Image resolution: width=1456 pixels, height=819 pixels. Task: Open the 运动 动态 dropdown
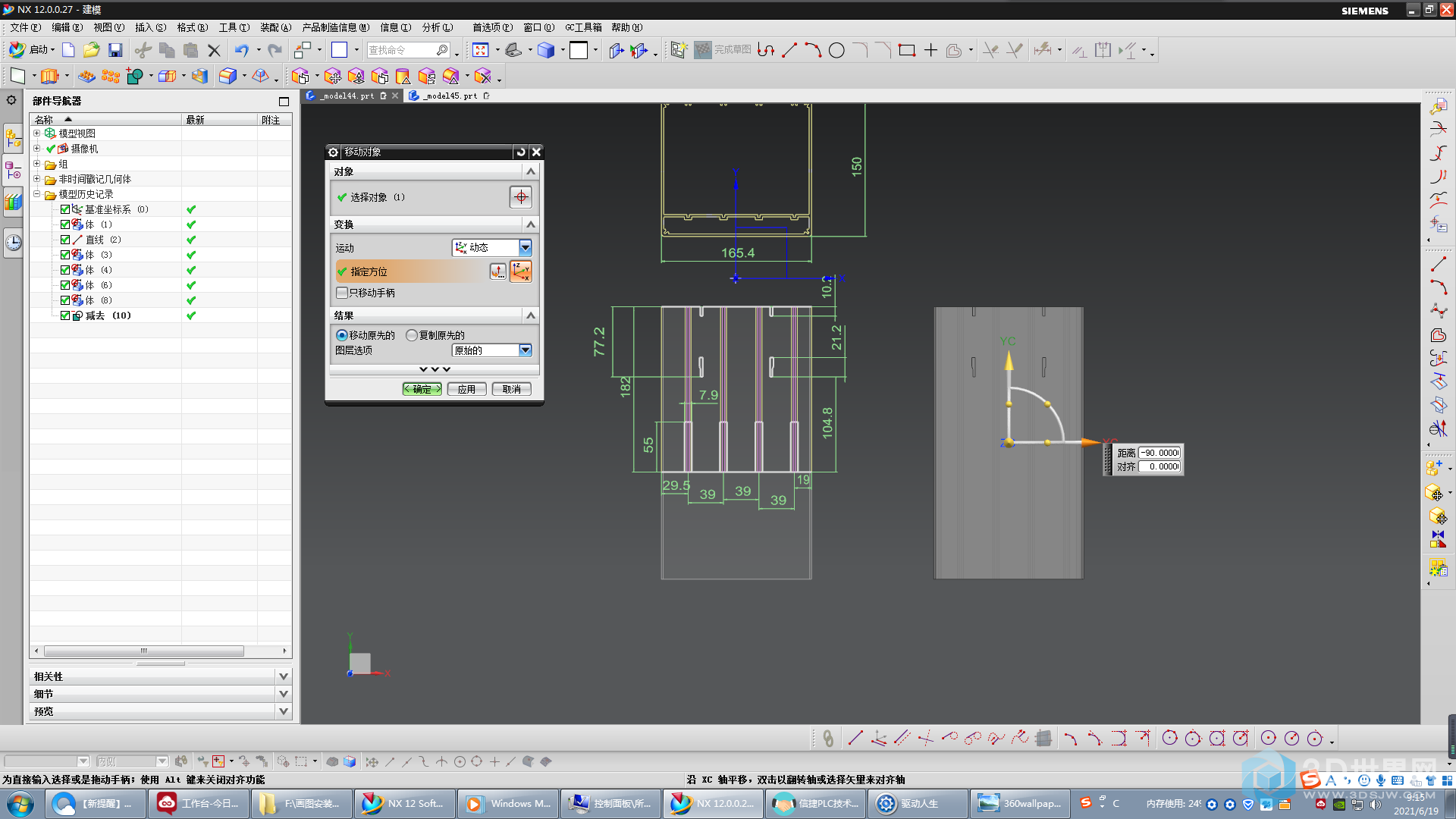(492, 248)
